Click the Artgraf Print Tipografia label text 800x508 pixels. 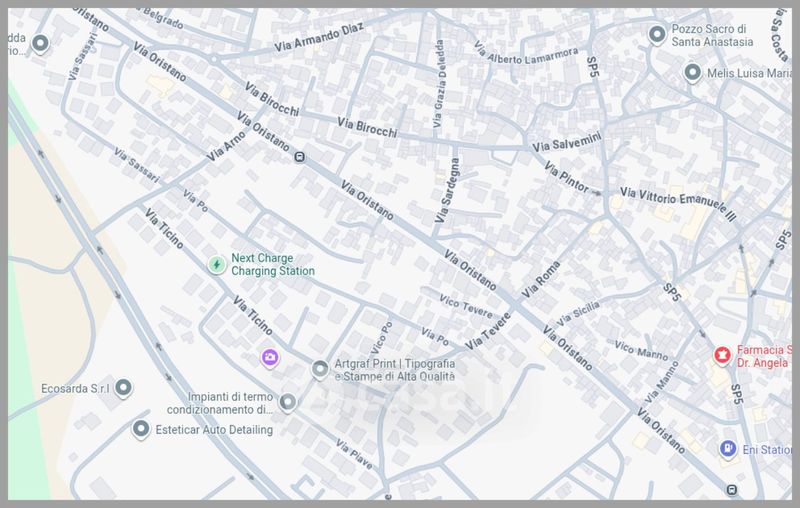point(393,370)
